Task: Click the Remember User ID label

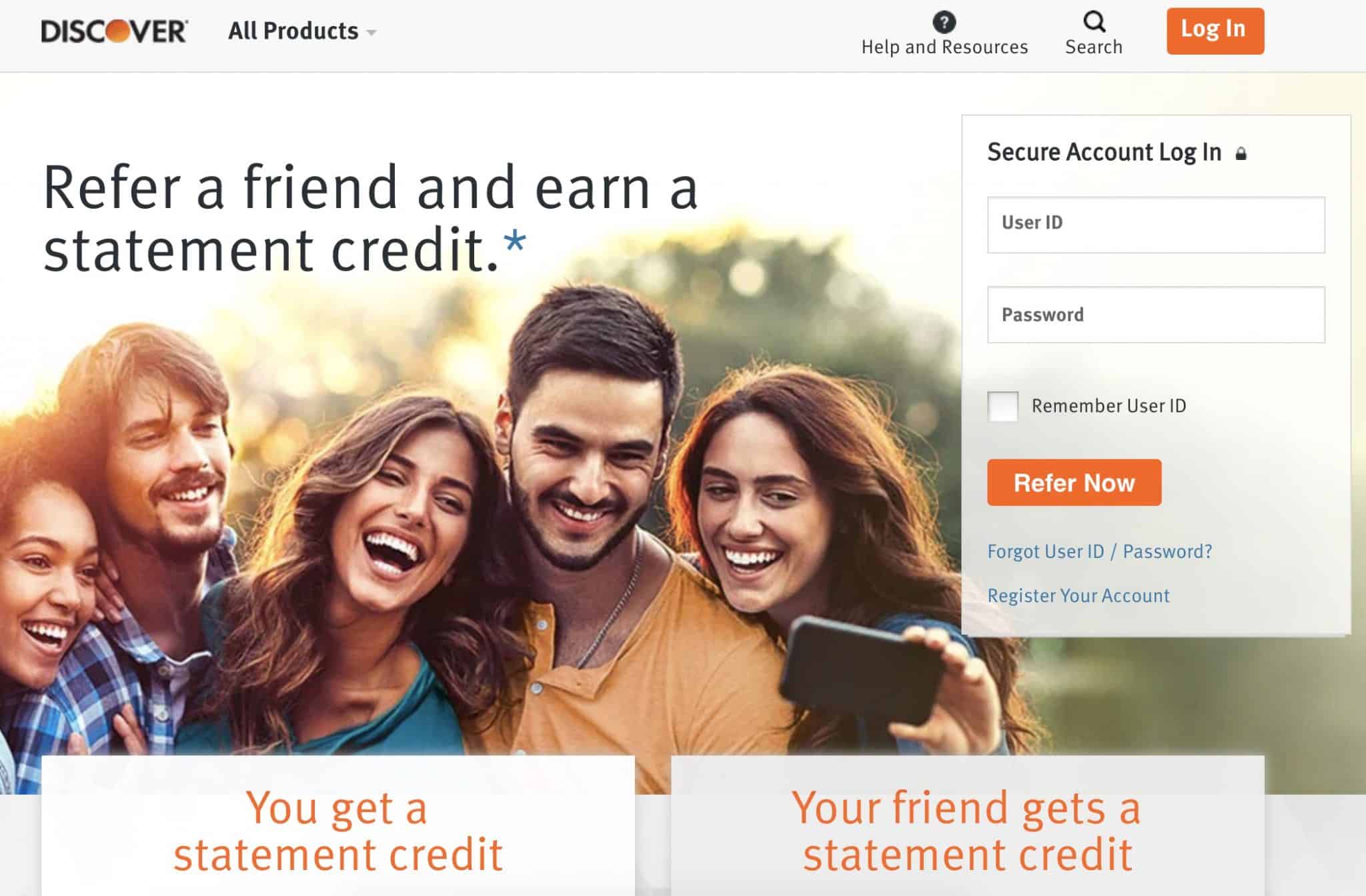Action: (x=1109, y=406)
